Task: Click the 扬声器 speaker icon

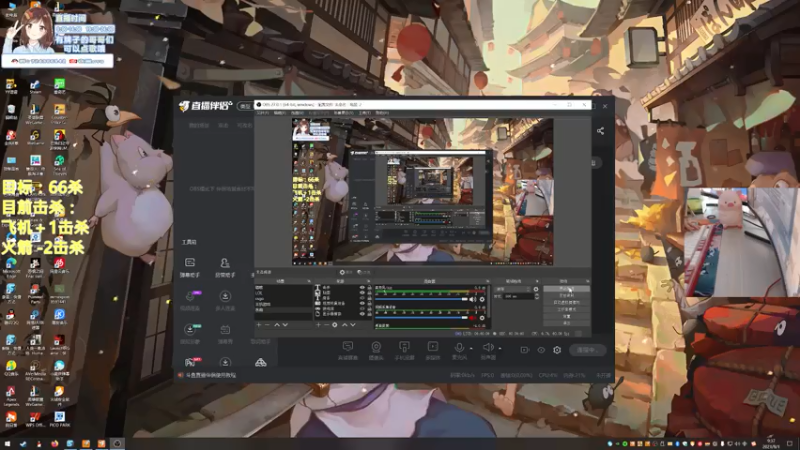Action: click(488, 349)
